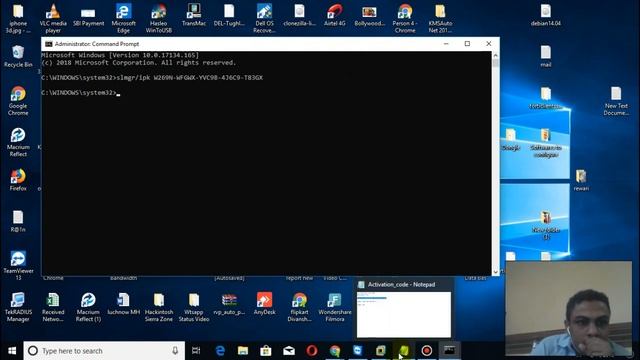Image resolution: width=640 pixels, height=360 pixels.
Task: Select the rvp_auto_p archive icon
Action: (229, 304)
